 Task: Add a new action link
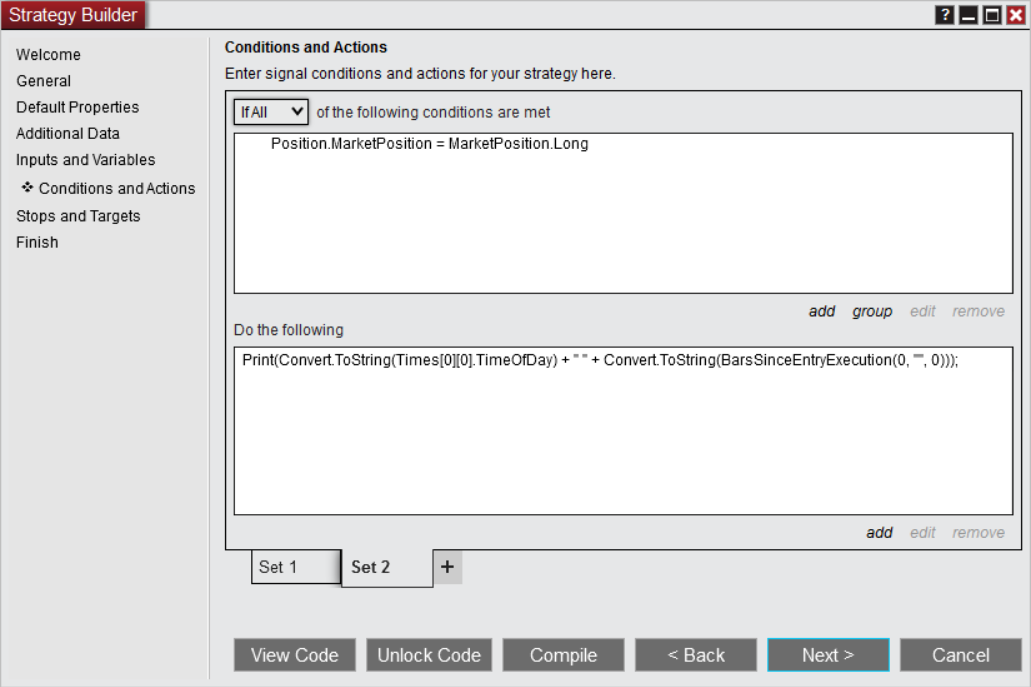point(879,533)
